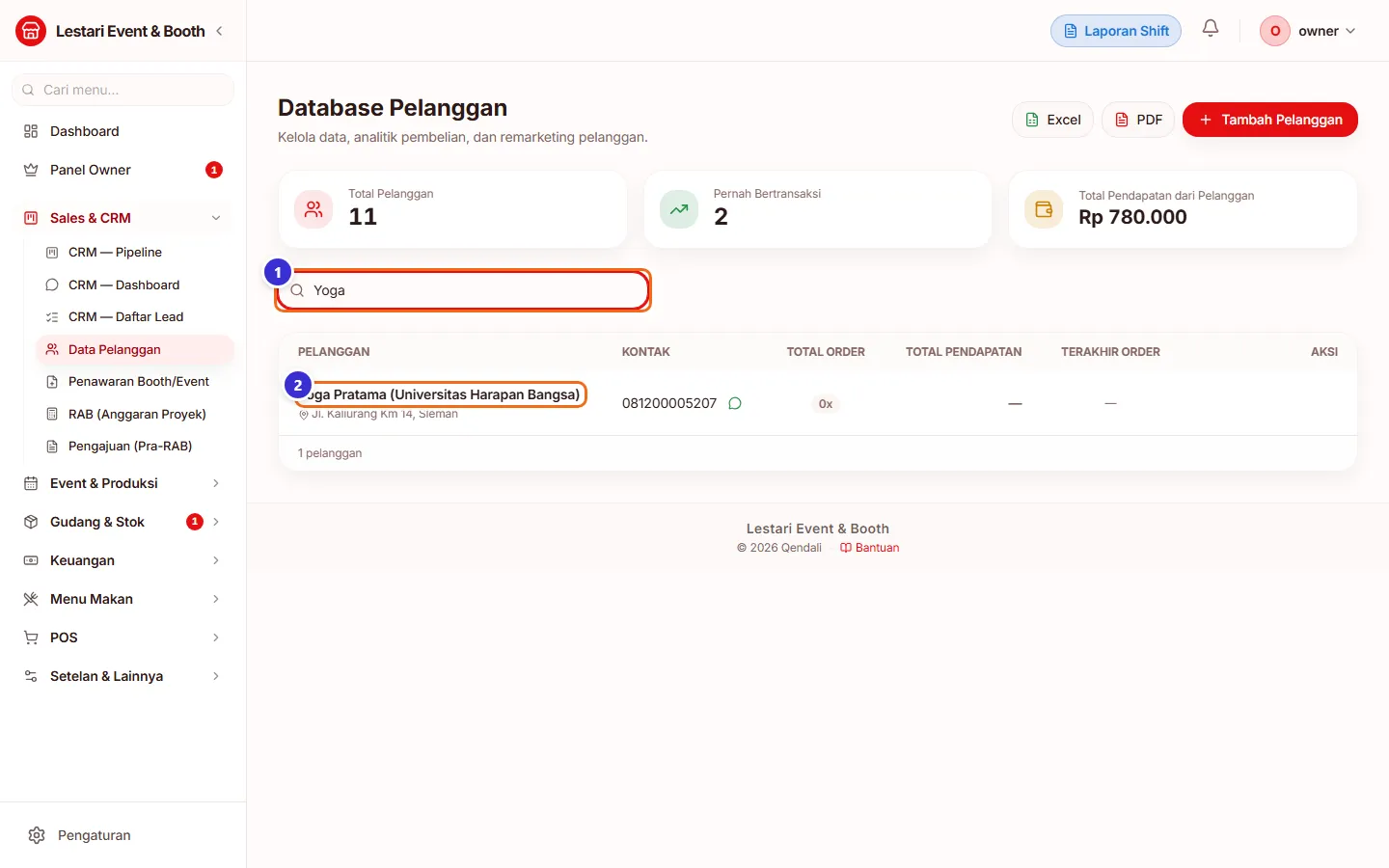1389x868 pixels.
Task: Click the Setelan & Lainnya sliders icon
Action: (x=31, y=676)
